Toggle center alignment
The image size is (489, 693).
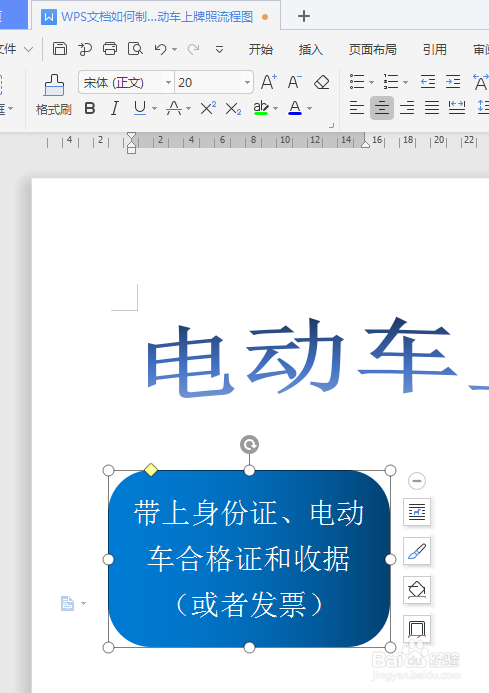coord(382,108)
